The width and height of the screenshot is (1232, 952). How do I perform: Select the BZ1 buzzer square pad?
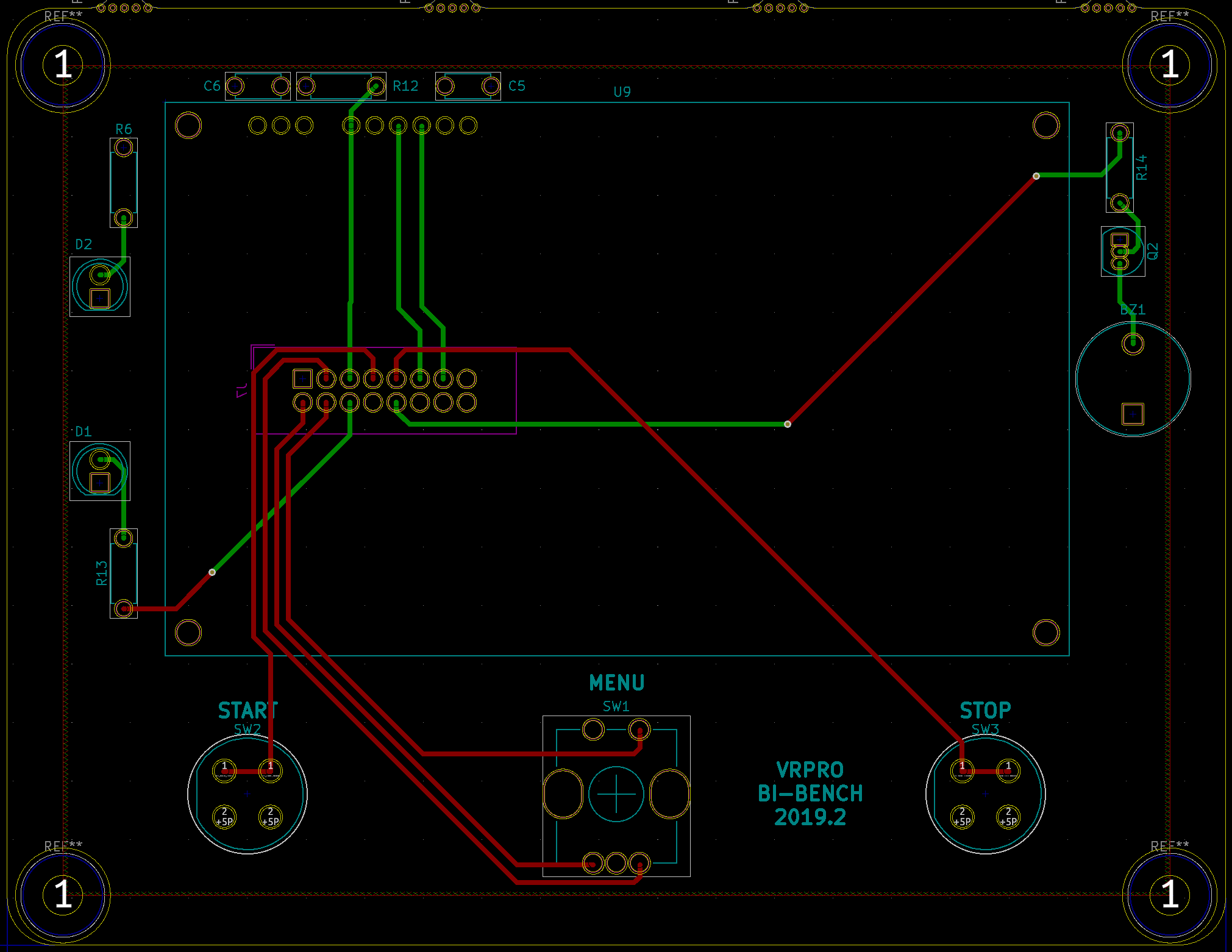point(1133,414)
